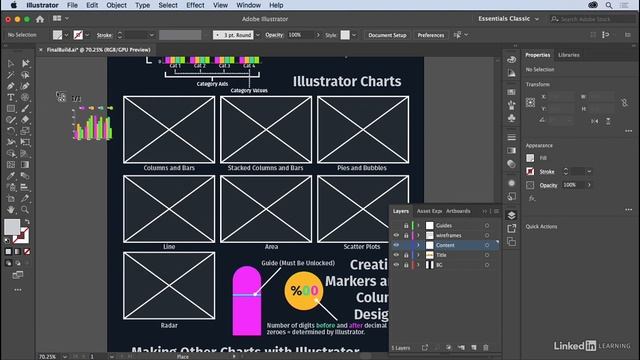
Task: Expand the Content layer chevron
Action: tap(418, 245)
